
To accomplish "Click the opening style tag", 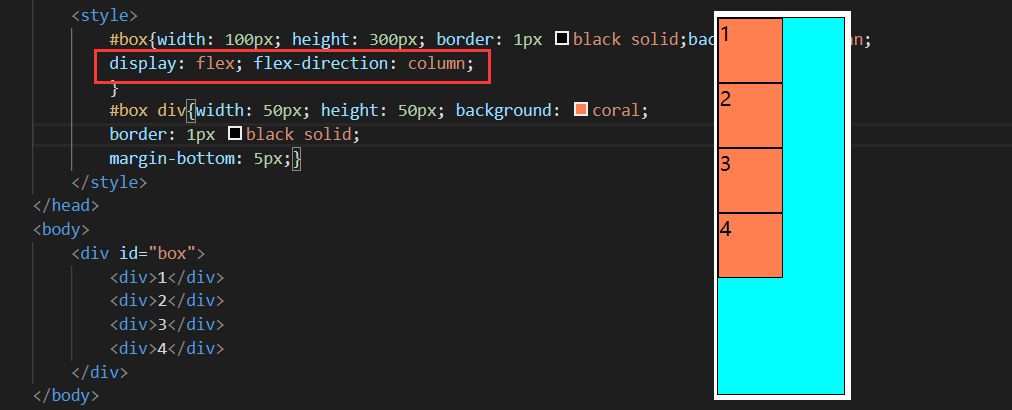I will click(x=105, y=17).
